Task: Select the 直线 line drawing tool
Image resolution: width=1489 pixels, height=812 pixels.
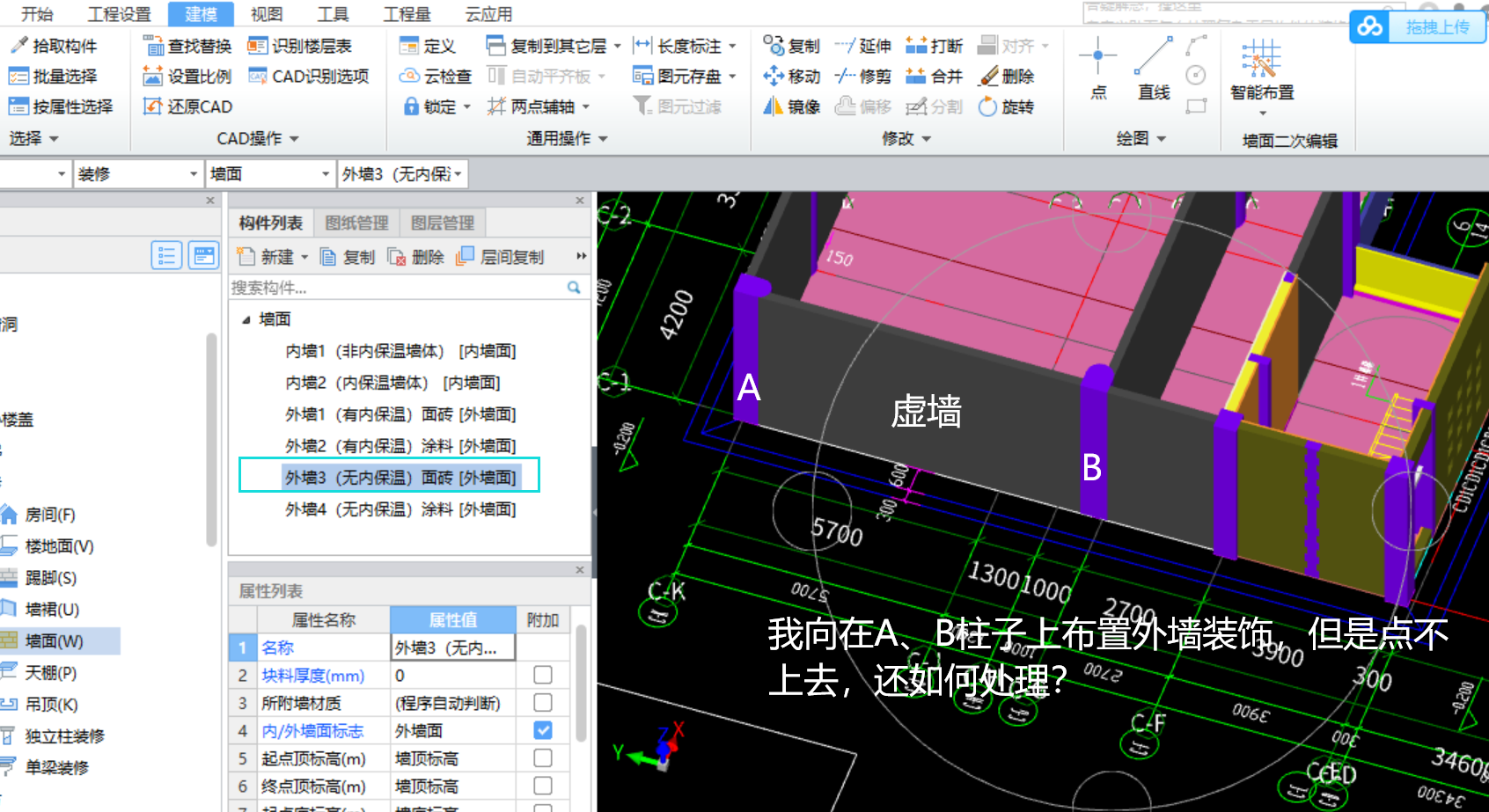Action: point(1154,69)
